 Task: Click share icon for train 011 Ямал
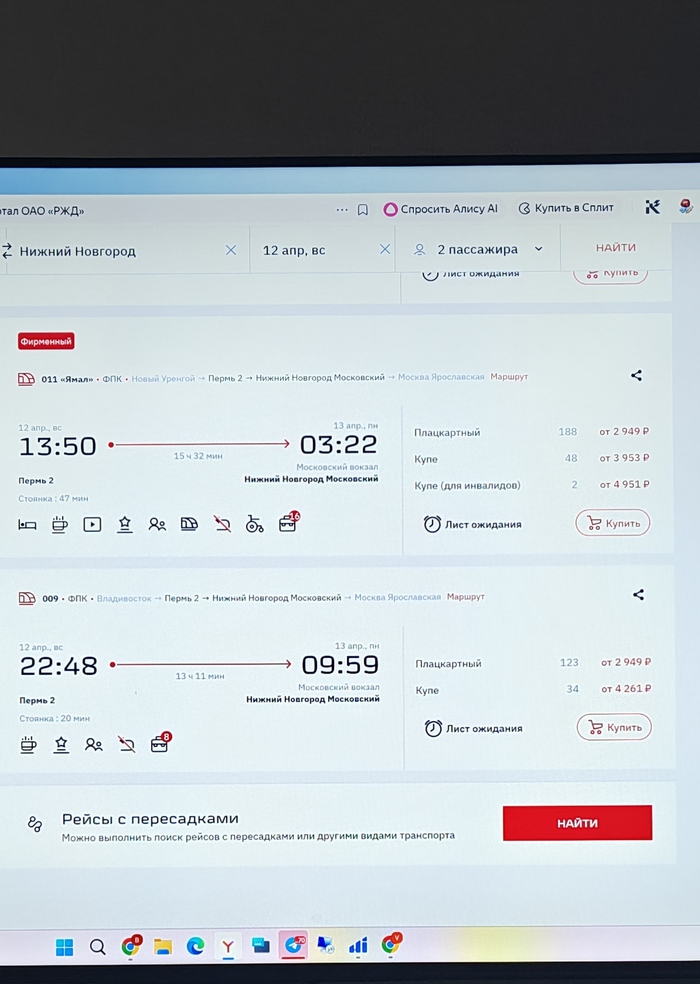pyautogui.click(x=636, y=376)
